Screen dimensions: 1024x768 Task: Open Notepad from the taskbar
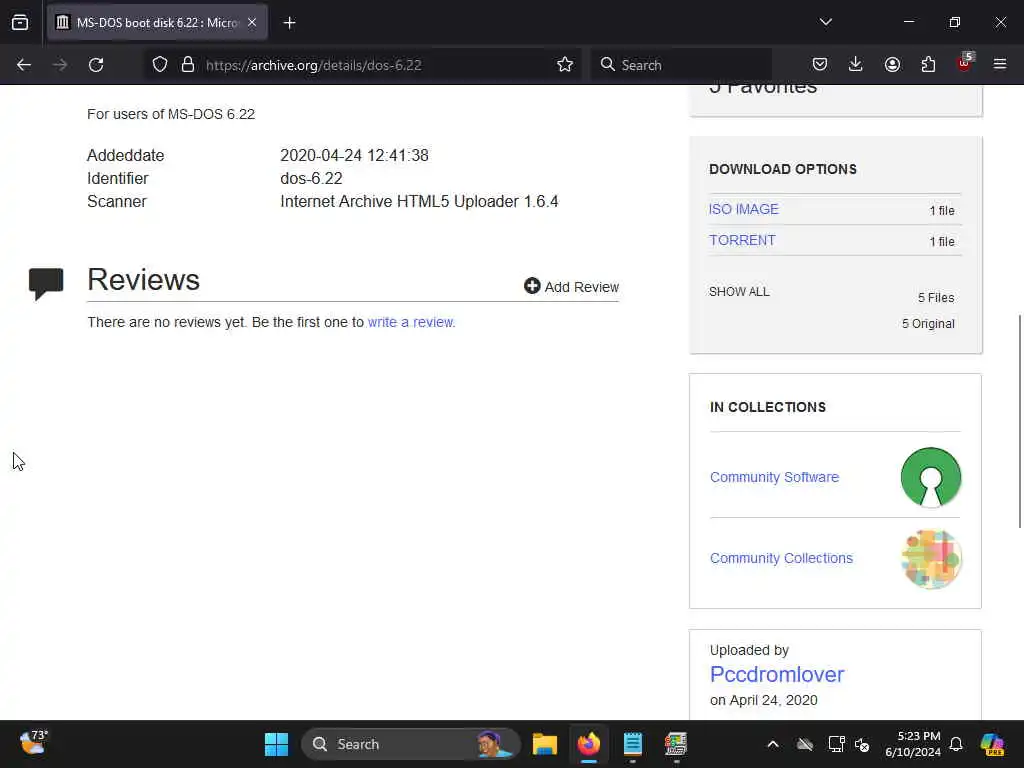(x=632, y=744)
